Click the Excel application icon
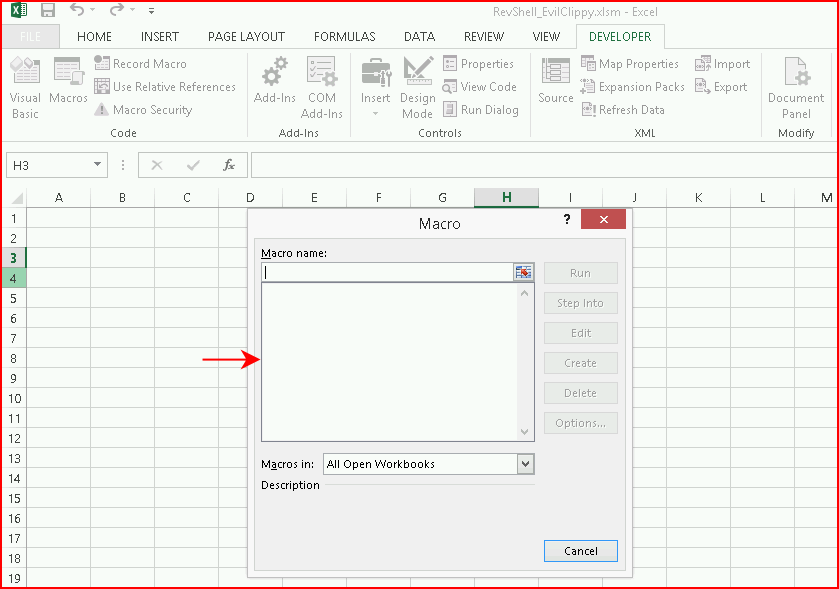The height and width of the screenshot is (589, 839). pyautogui.click(x=19, y=10)
